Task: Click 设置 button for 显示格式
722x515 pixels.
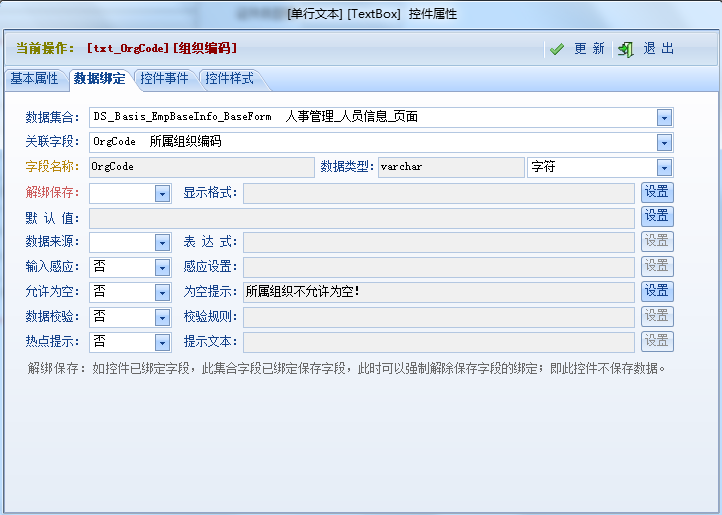Action: 657,192
